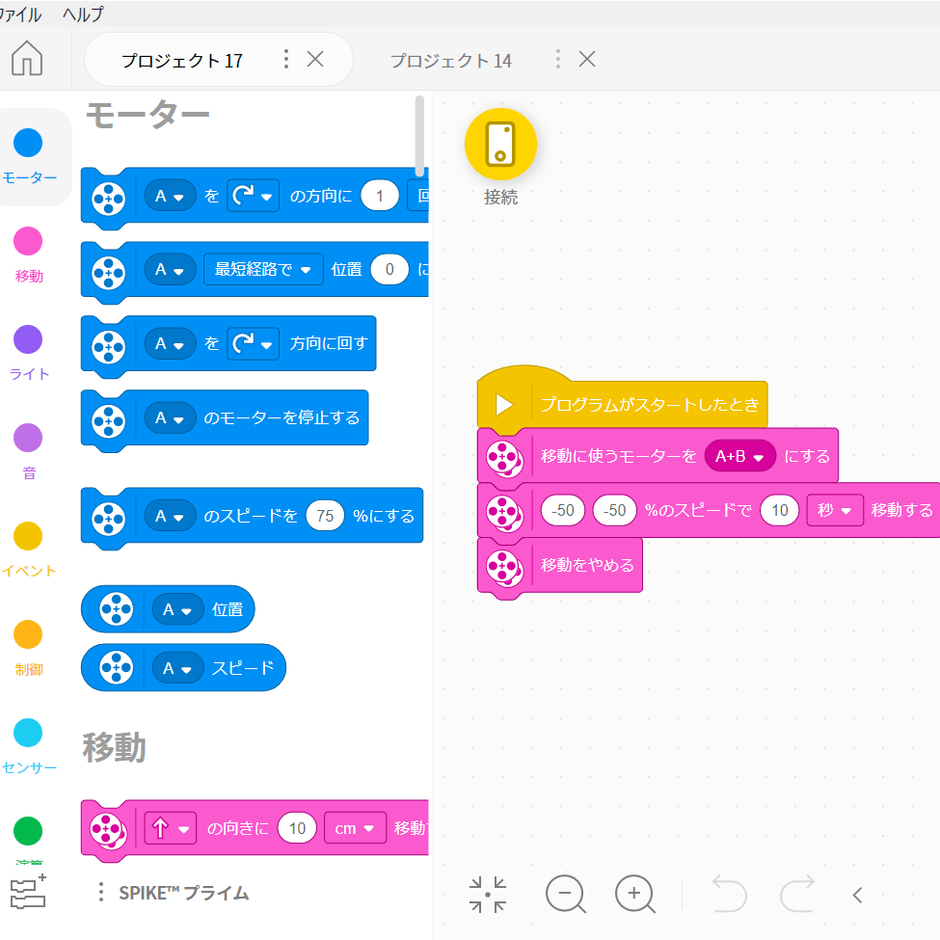Click the Home icon
The image size is (940, 940).
[27, 60]
